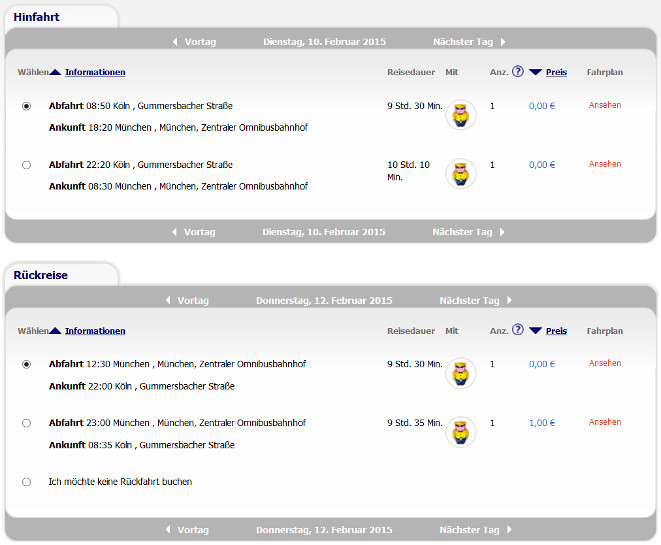Click the help question mark icon in Rückreise header
Screen dimensions: 661x545
point(518,330)
